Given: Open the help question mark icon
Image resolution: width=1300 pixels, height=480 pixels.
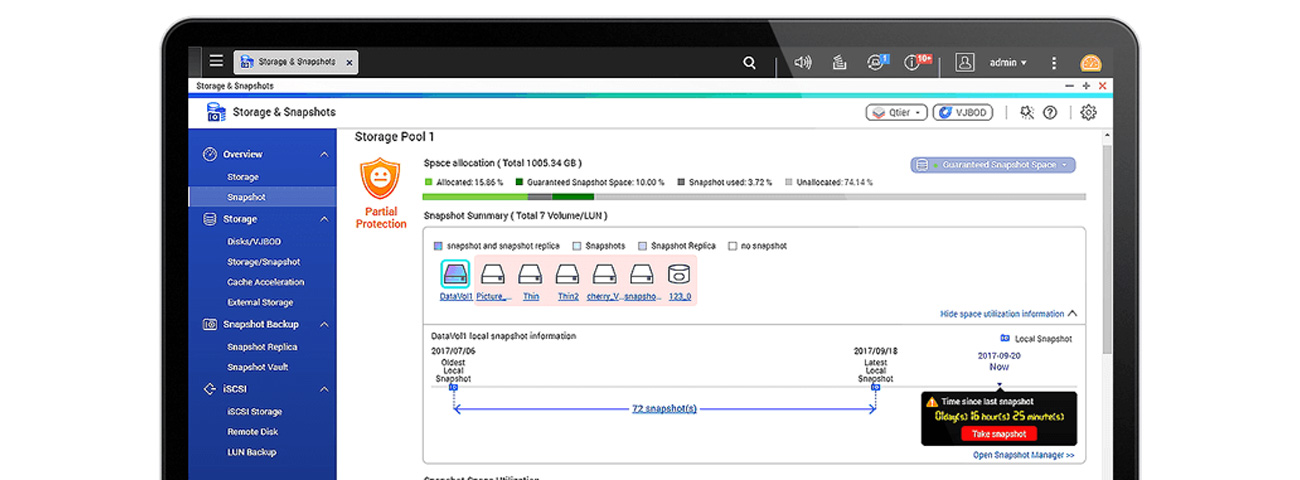Looking at the screenshot, I should point(1050,112).
